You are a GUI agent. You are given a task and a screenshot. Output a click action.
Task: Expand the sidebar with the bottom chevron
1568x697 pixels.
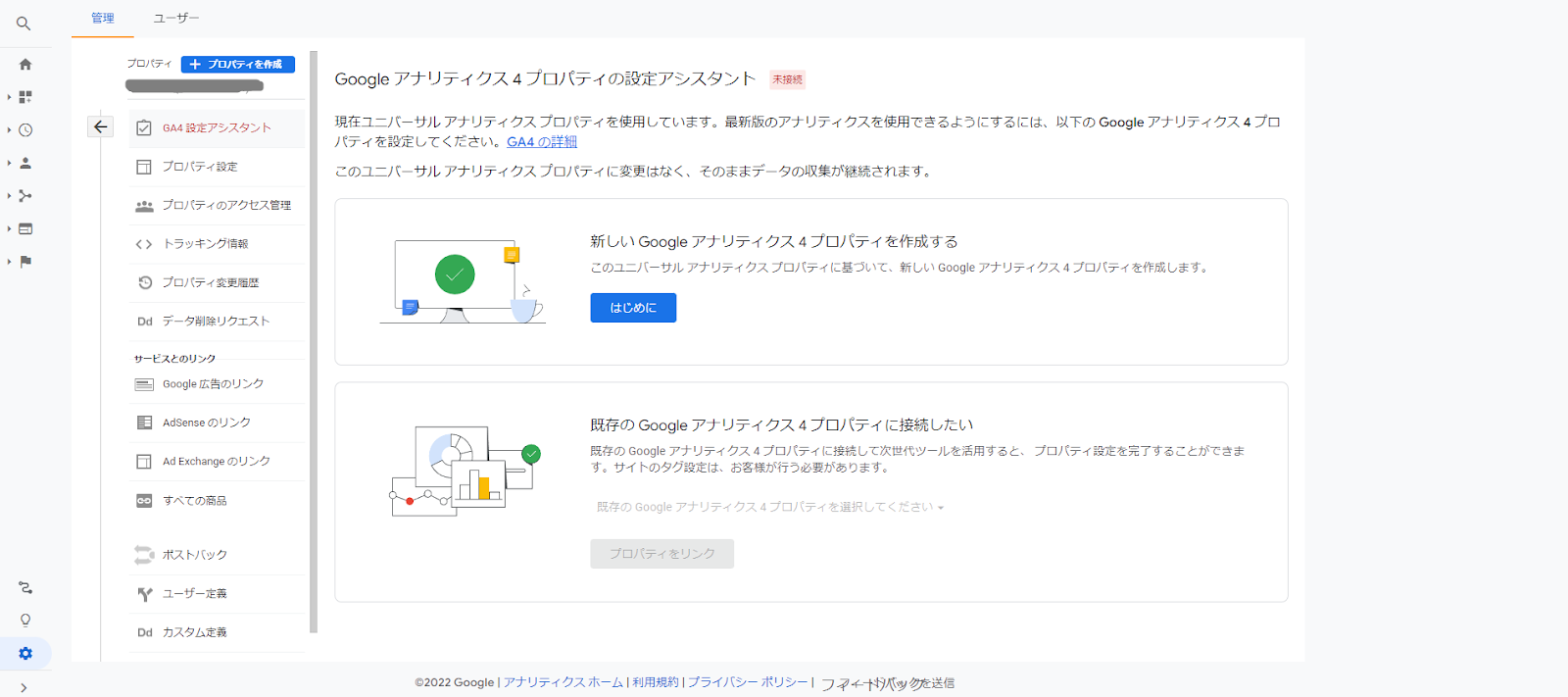pyautogui.click(x=24, y=687)
